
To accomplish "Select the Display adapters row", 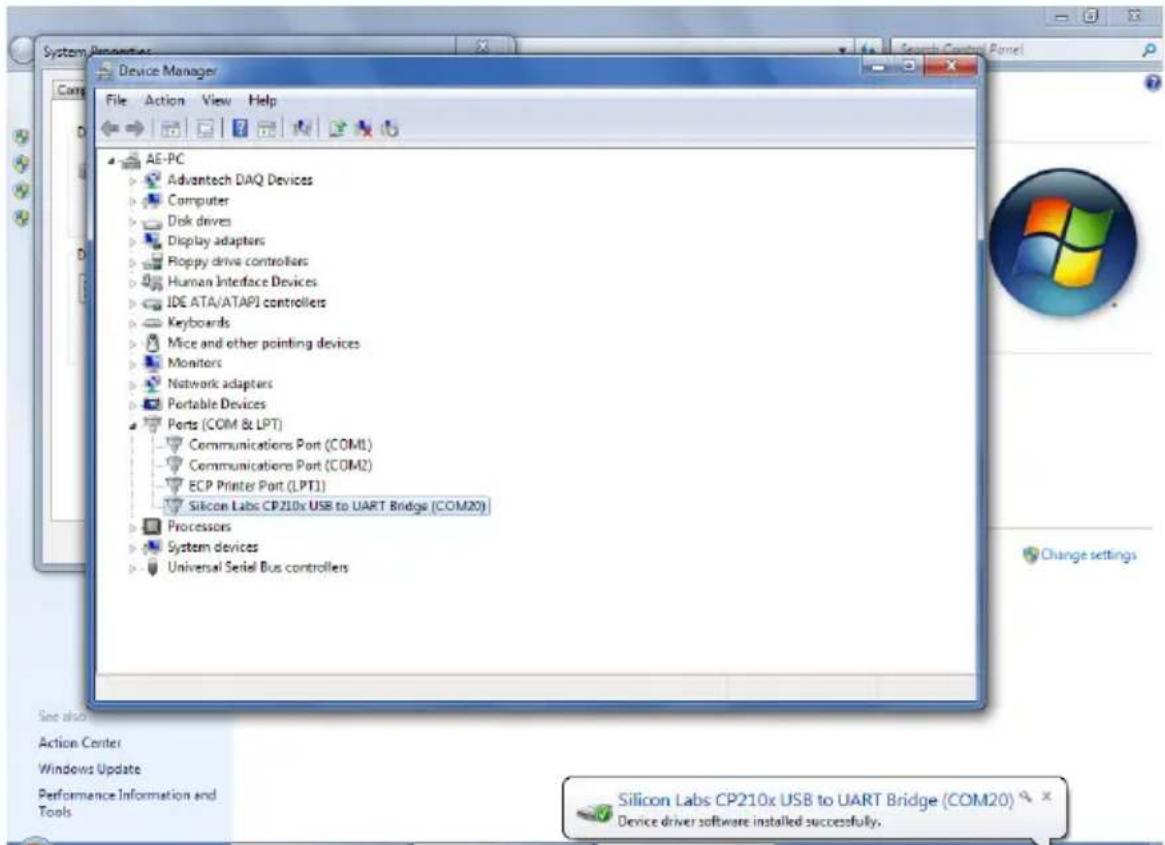I will point(215,241).
